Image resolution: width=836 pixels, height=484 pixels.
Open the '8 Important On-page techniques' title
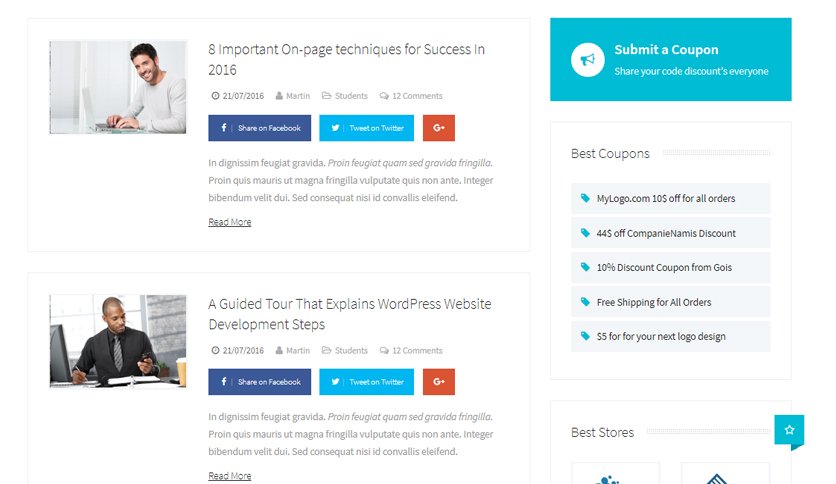pos(347,60)
